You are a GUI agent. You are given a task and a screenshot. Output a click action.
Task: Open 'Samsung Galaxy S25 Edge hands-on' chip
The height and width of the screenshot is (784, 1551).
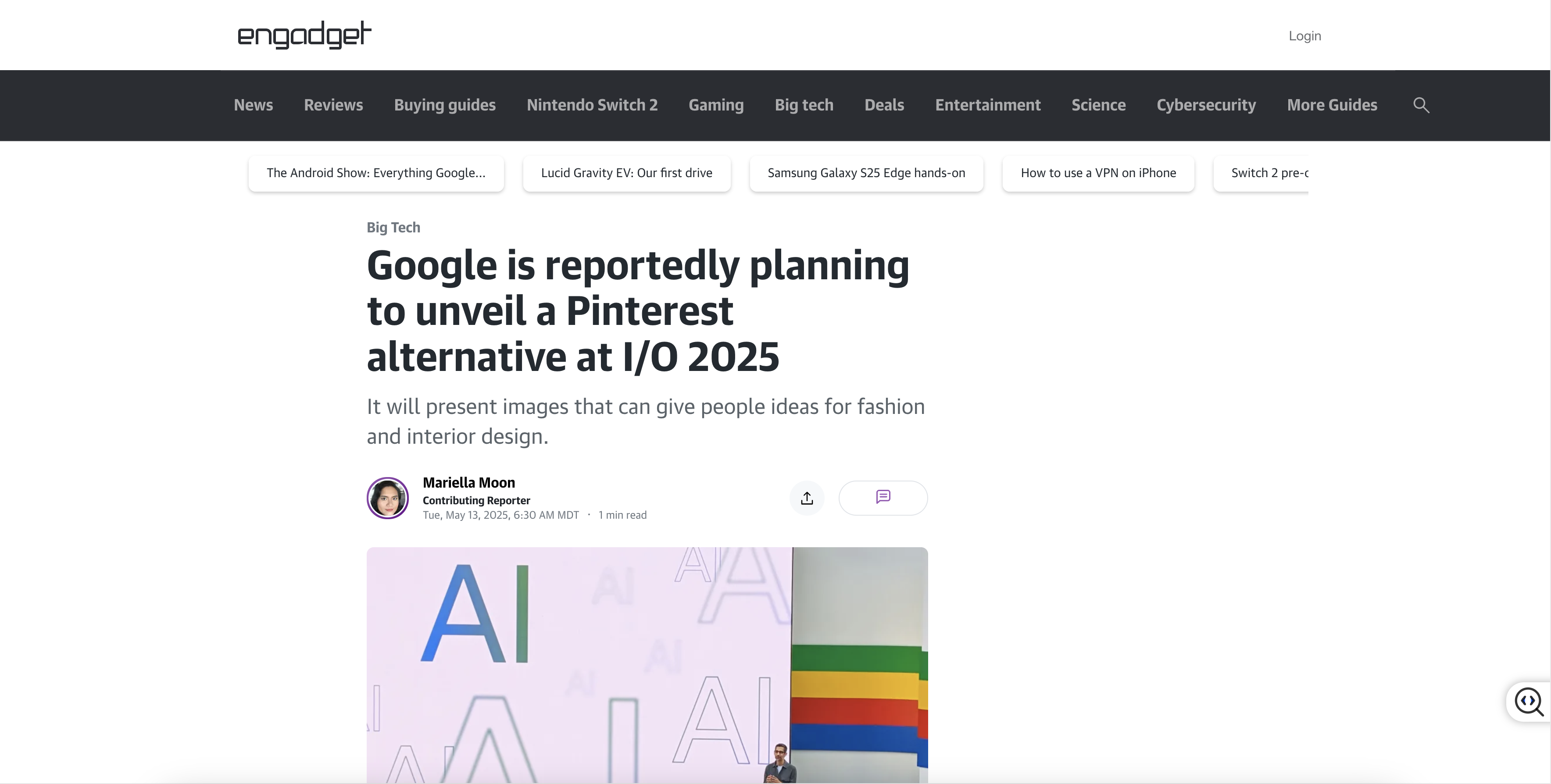click(866, 173)
